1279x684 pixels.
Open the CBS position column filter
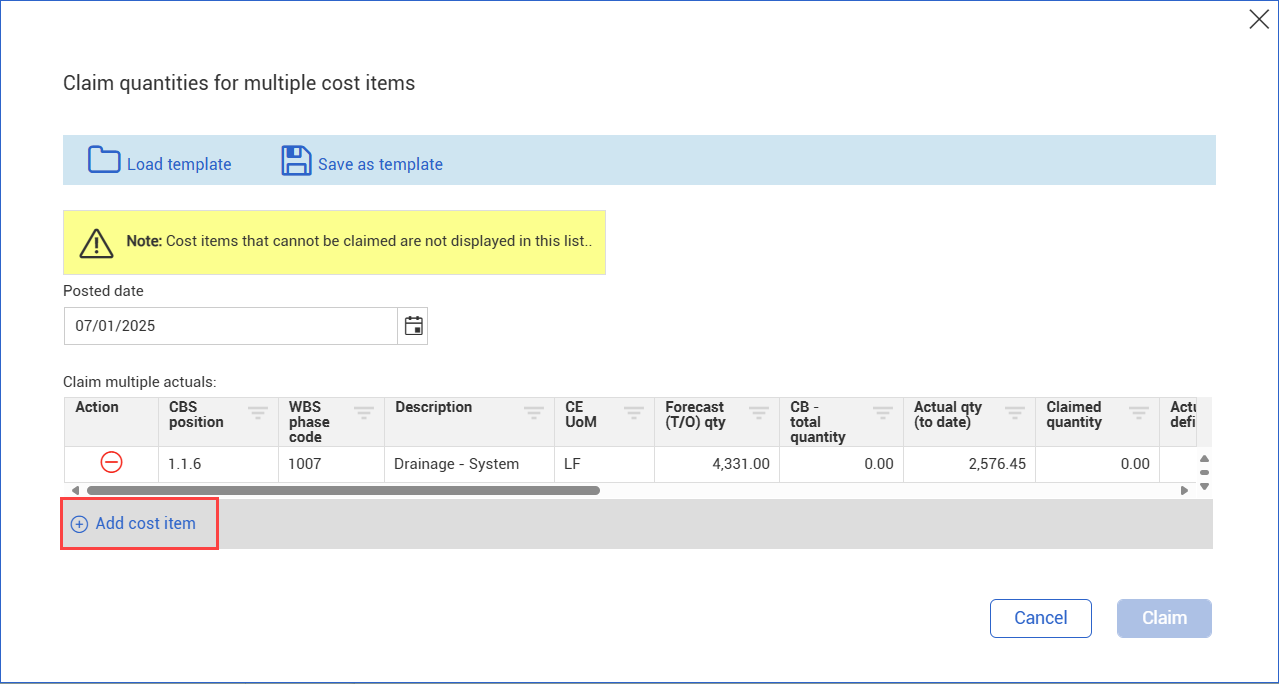258,412
